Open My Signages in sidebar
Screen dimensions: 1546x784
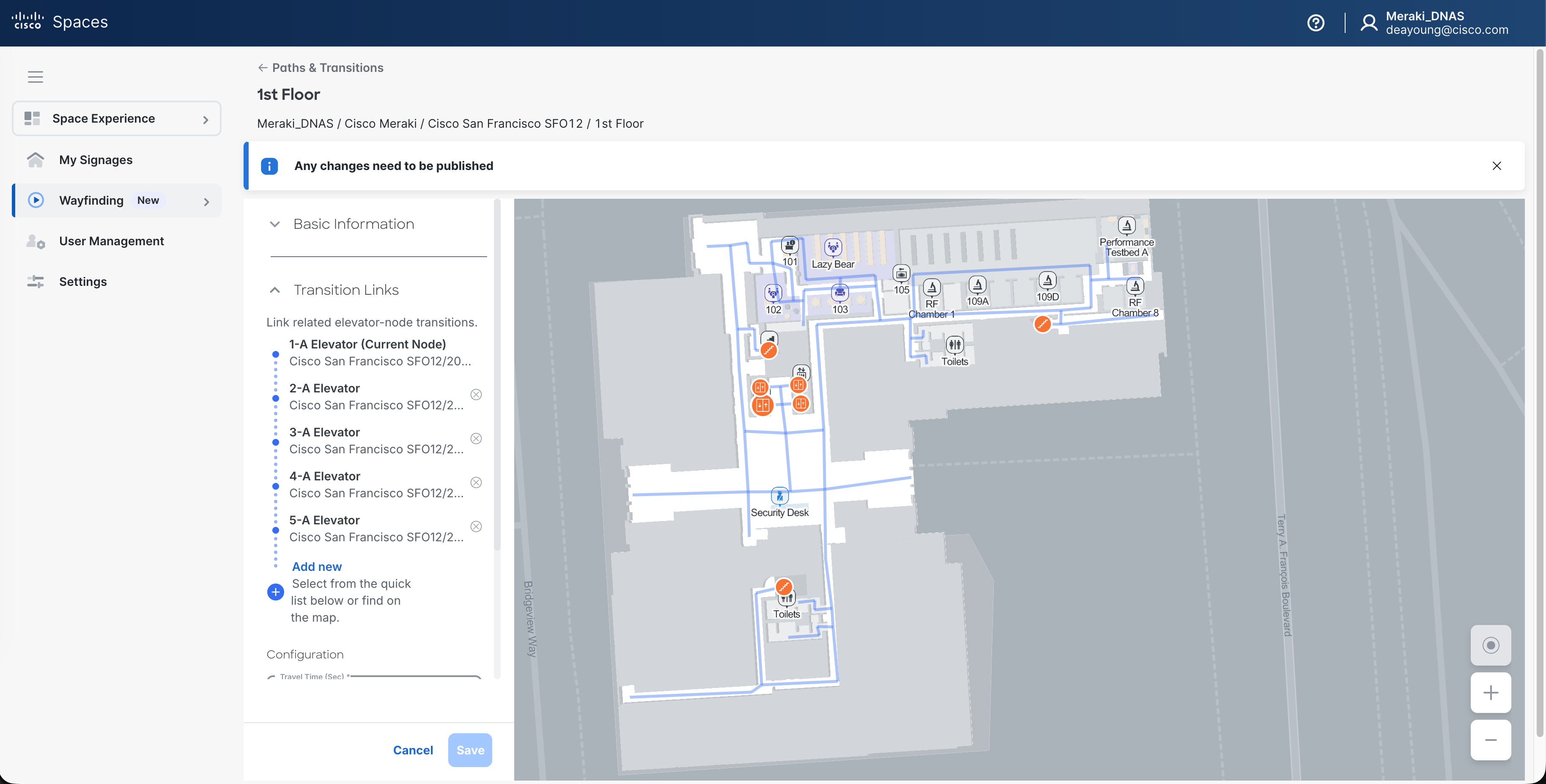click(x=96, y=160)
